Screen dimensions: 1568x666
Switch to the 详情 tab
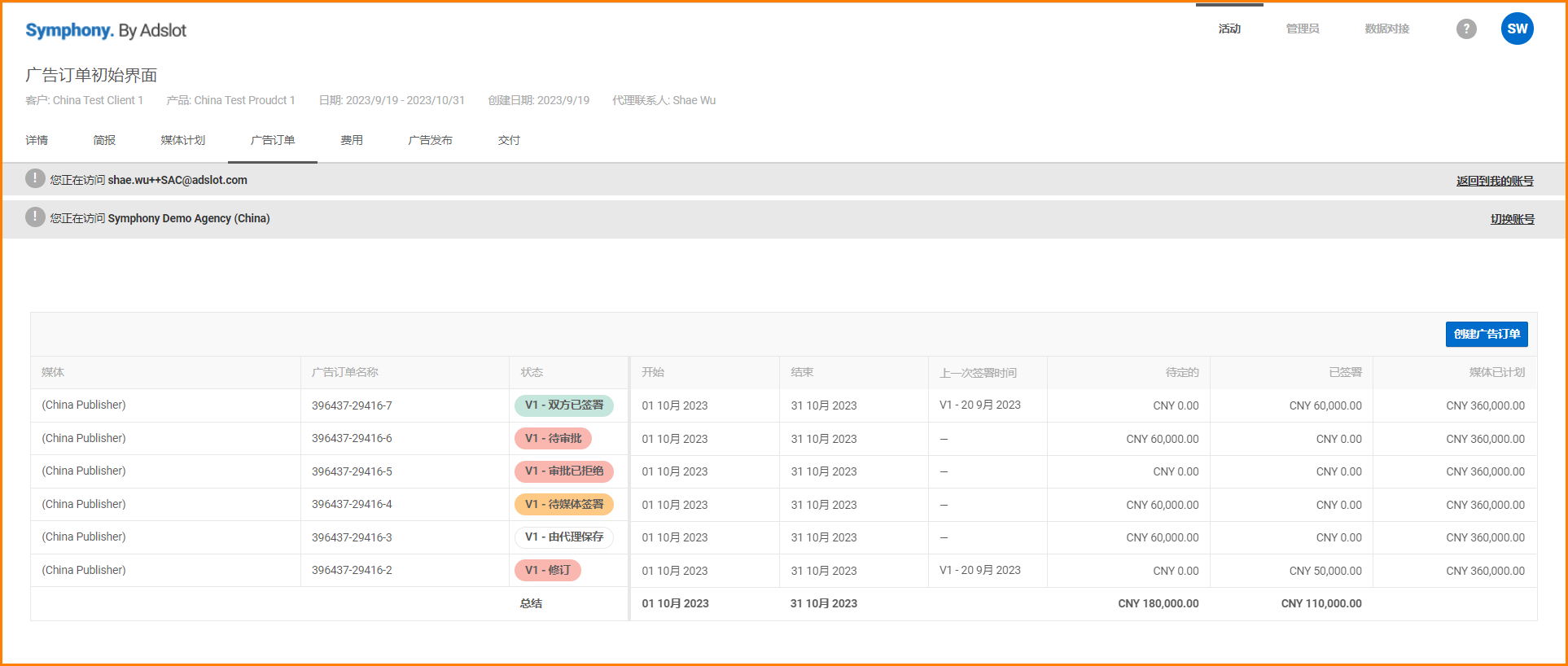click(x=37, y=140)
